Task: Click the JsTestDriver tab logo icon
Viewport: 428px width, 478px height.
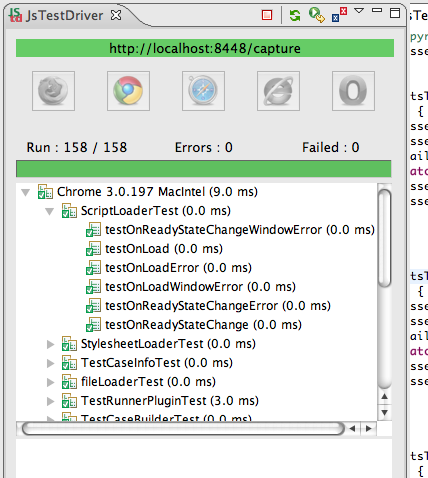Action: coord(15,15)
